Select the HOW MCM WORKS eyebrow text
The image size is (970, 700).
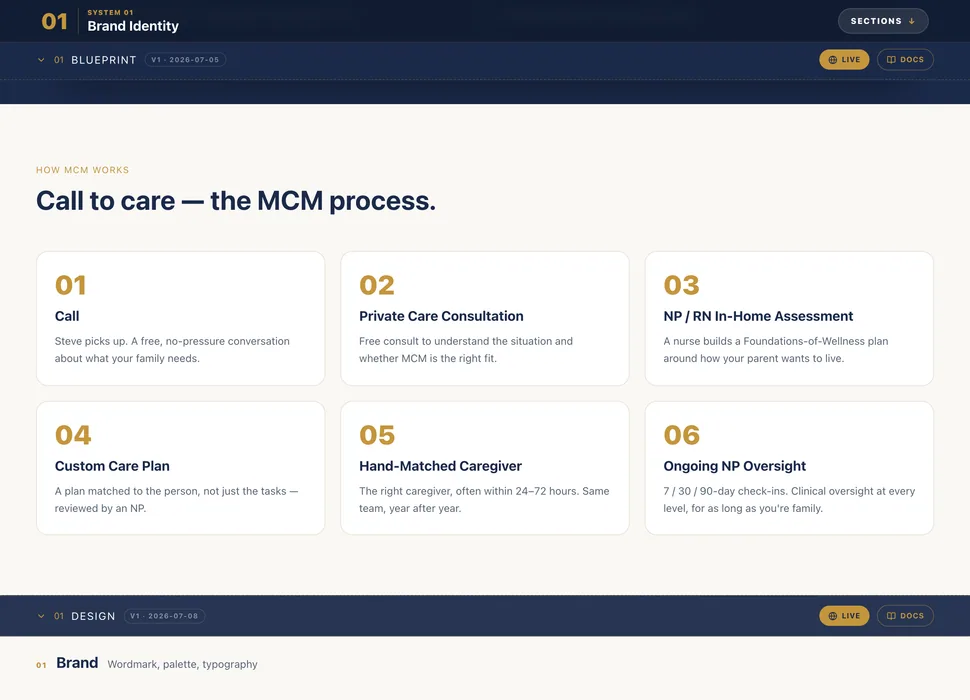pyautogui.click(x=82, y=170)
